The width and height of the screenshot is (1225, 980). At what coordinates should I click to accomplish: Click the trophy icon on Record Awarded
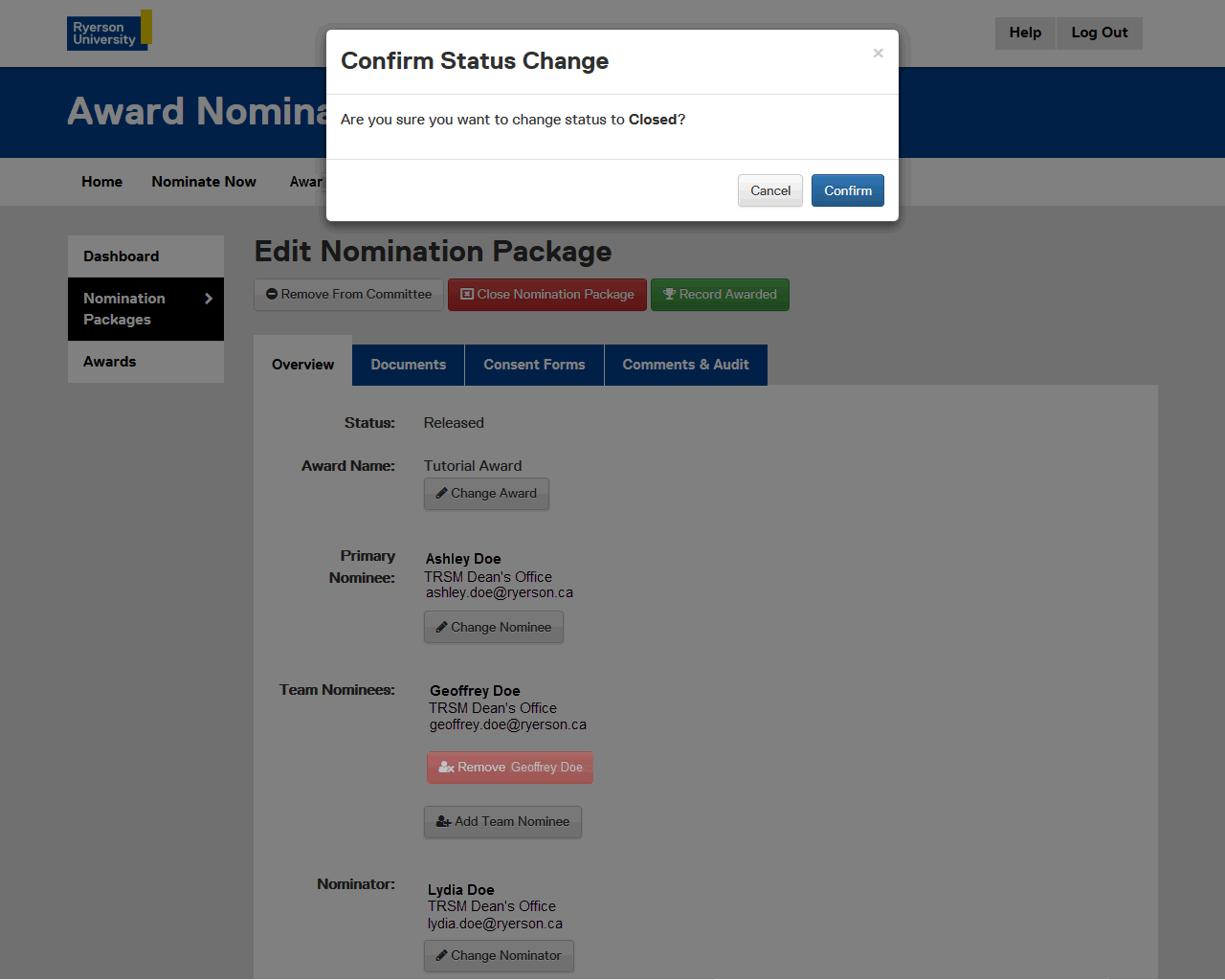click(669, 295)
